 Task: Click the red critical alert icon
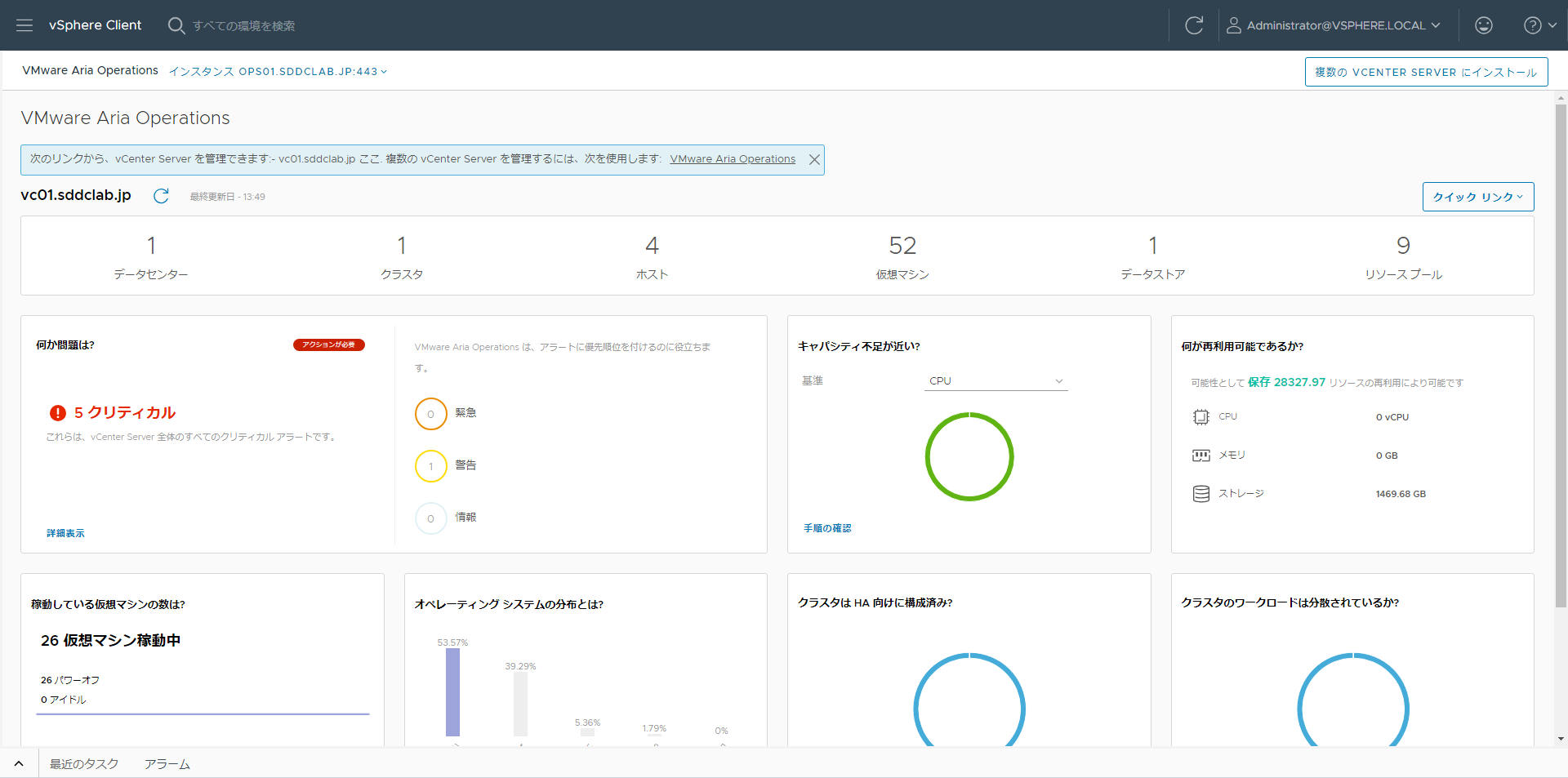(58, 413)
